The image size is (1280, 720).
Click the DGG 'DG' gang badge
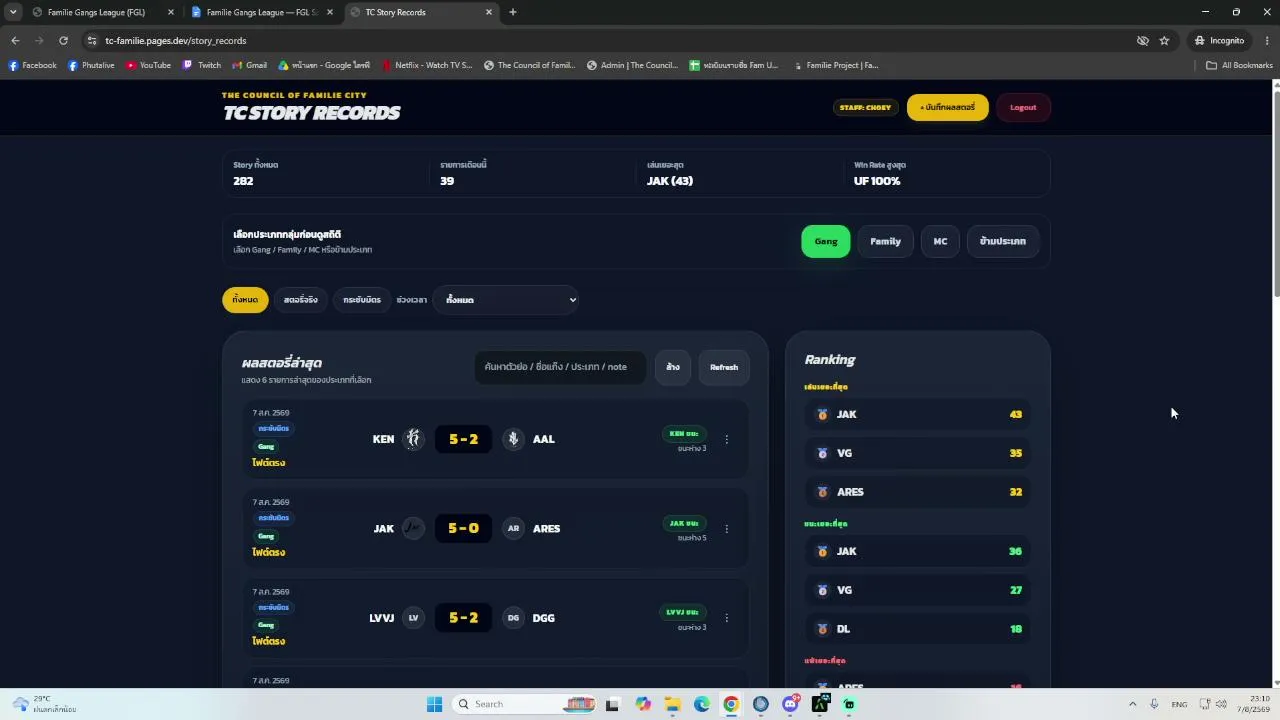513,618
